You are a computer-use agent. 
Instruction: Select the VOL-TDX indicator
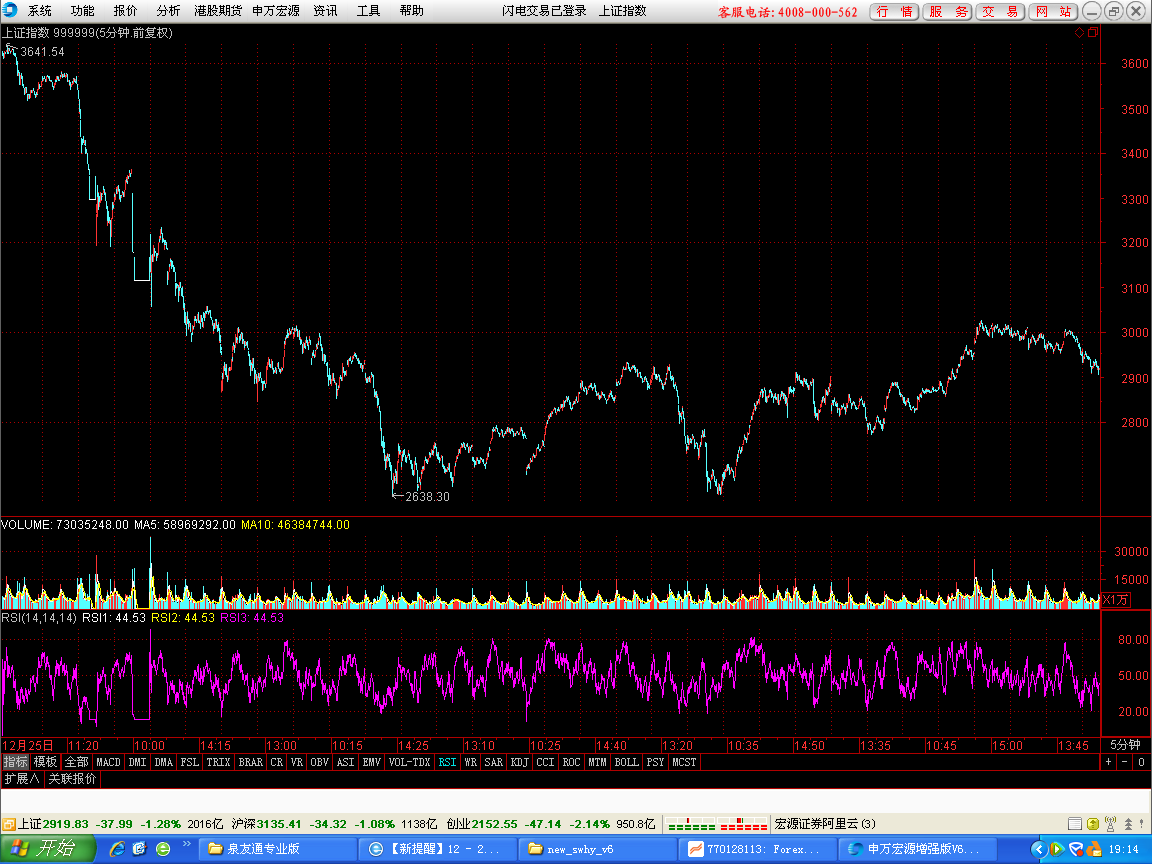[x=409, y=762]
